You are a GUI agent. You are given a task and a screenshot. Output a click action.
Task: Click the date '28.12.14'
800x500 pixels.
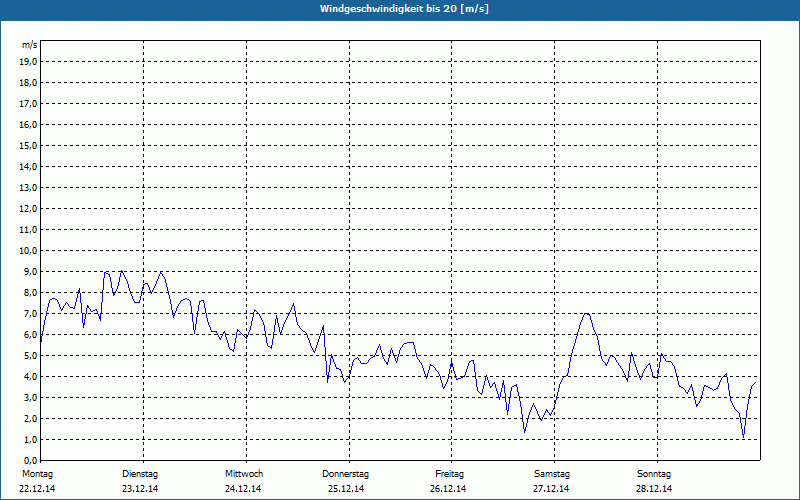pyautogui.click(x=654, y=489)
